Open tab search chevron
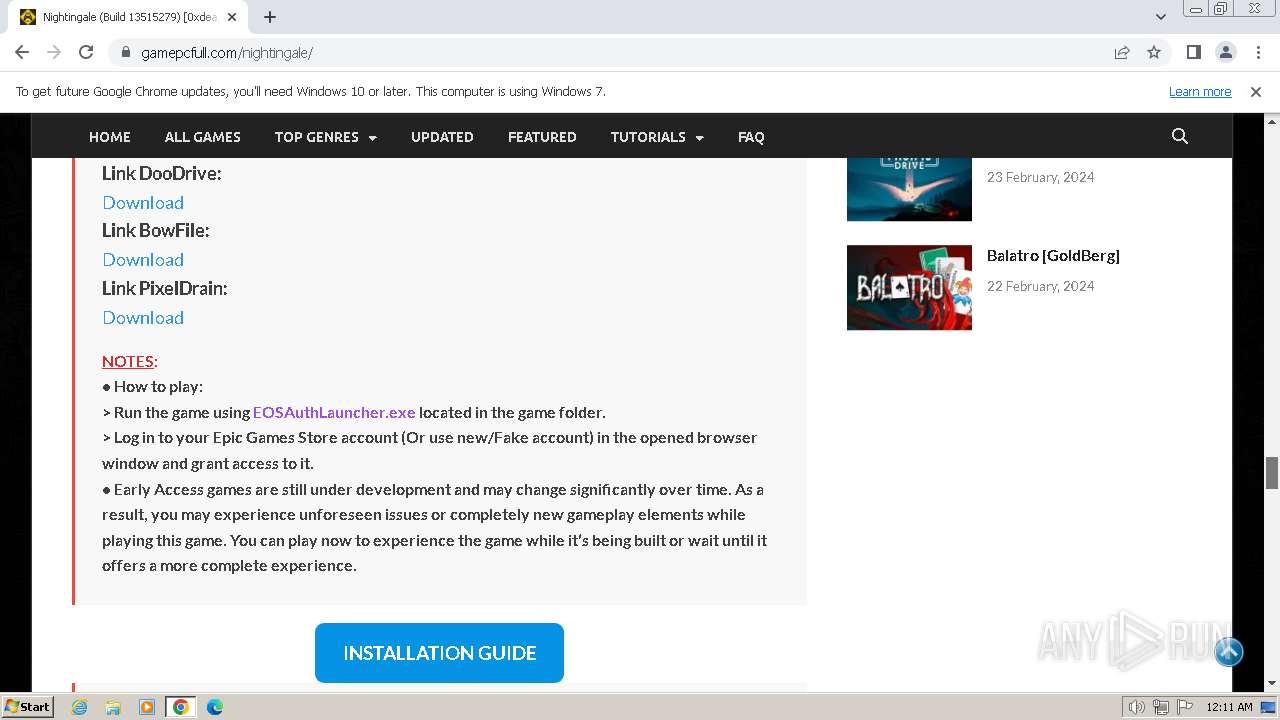Screen dimensions: 1280x720 tap(1161, 17)
